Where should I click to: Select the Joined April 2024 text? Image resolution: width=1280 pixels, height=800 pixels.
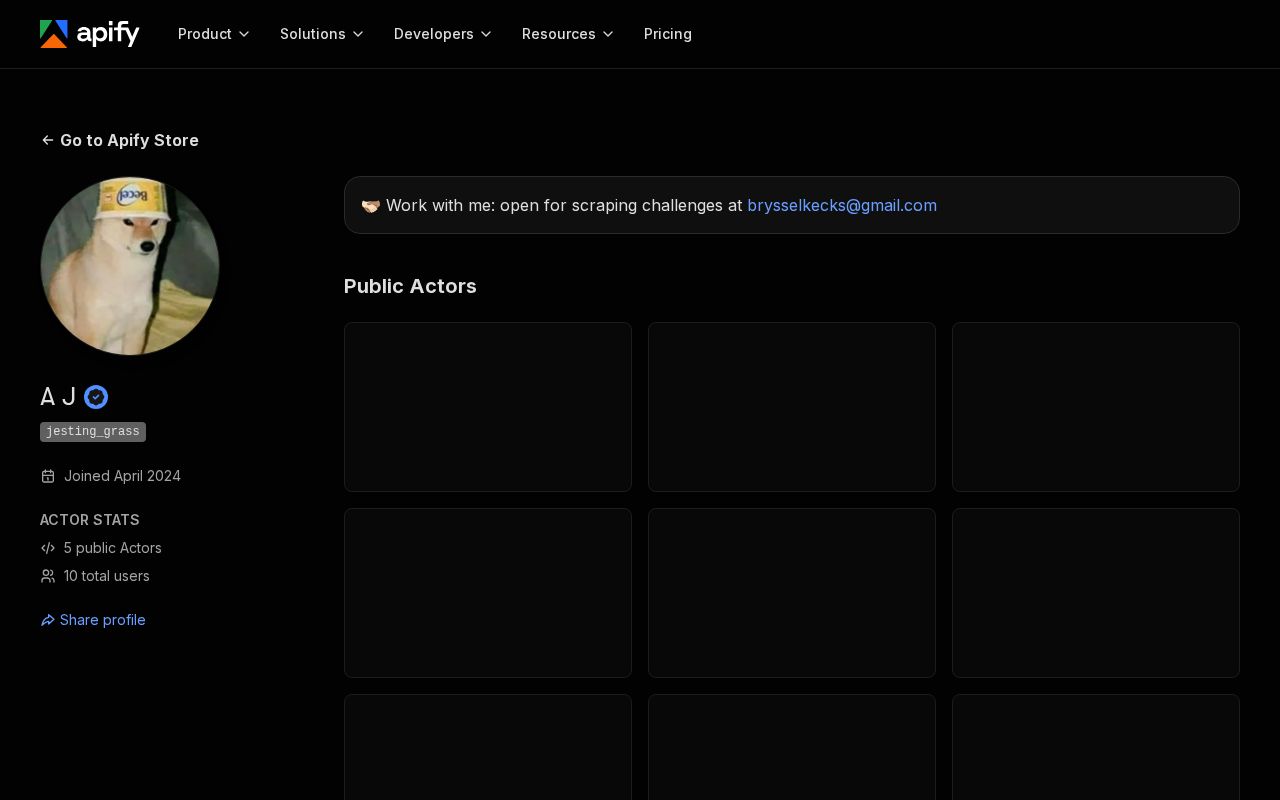(122, 476)
